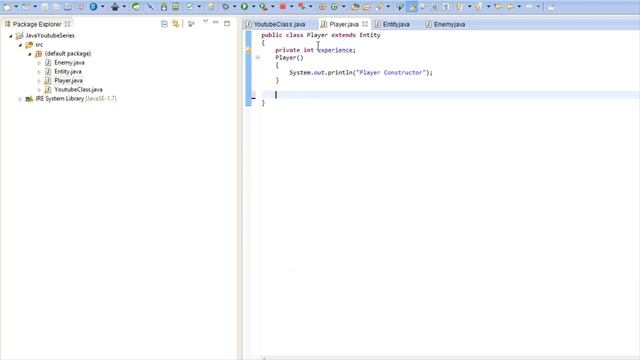Select Player.java in Package Explorer

(x=68, y=80)
